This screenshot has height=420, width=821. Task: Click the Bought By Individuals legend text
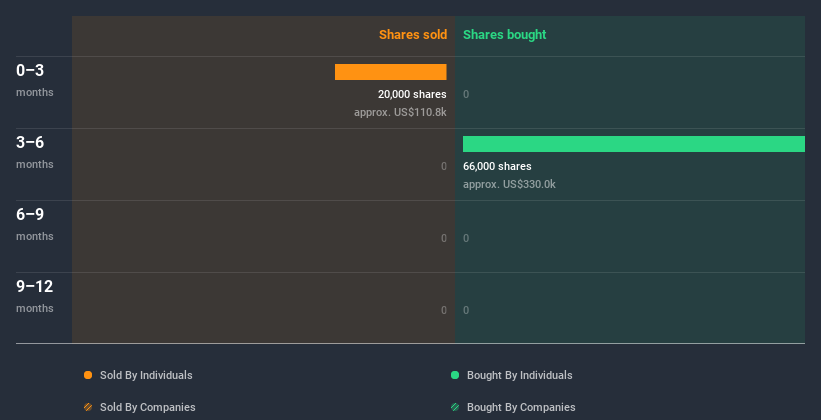[x=519, y=375]
